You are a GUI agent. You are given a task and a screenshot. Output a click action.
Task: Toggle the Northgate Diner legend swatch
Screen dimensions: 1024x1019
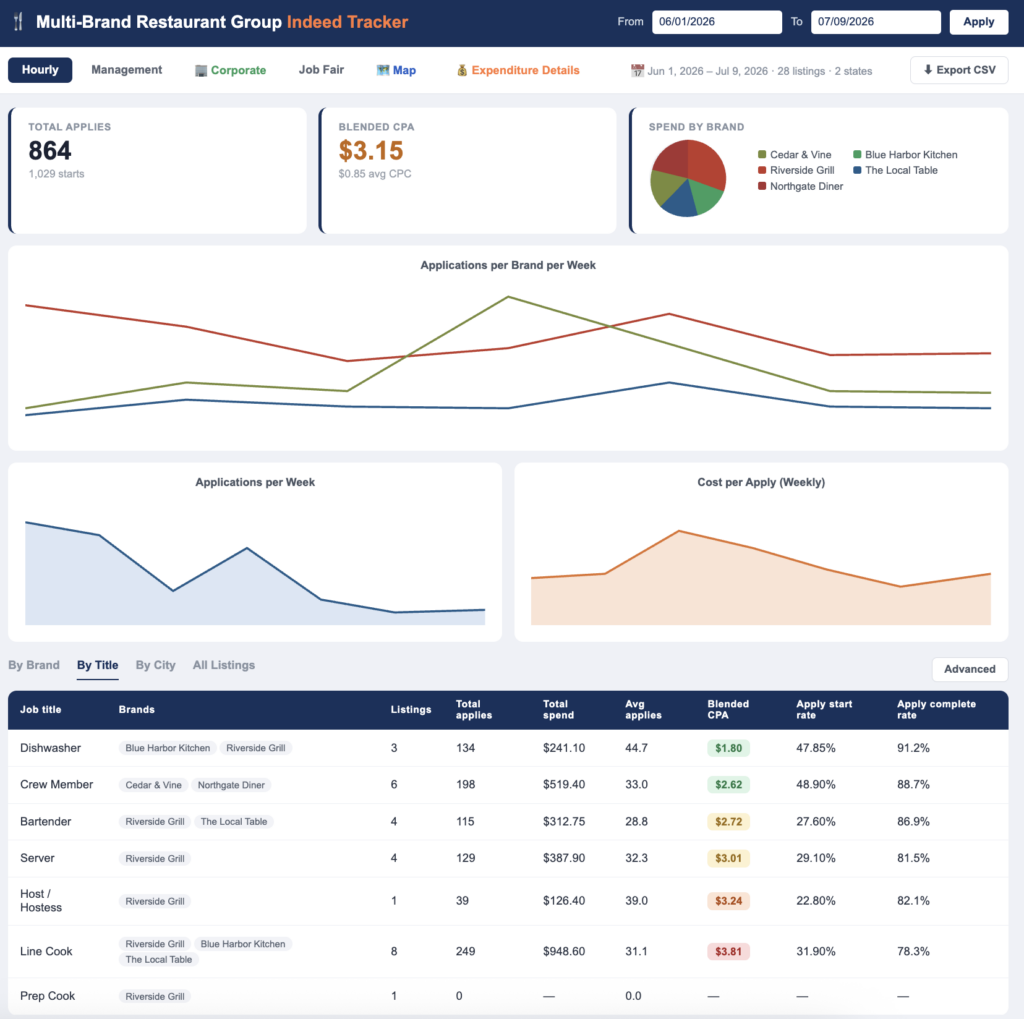coord(761,186)
